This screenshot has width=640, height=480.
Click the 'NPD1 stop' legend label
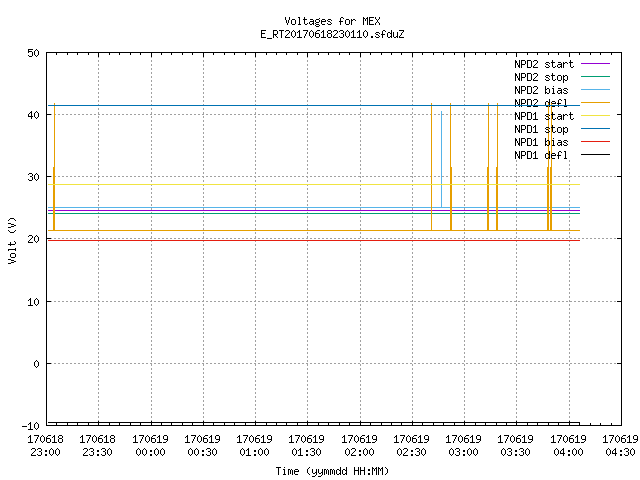(541, 129)
